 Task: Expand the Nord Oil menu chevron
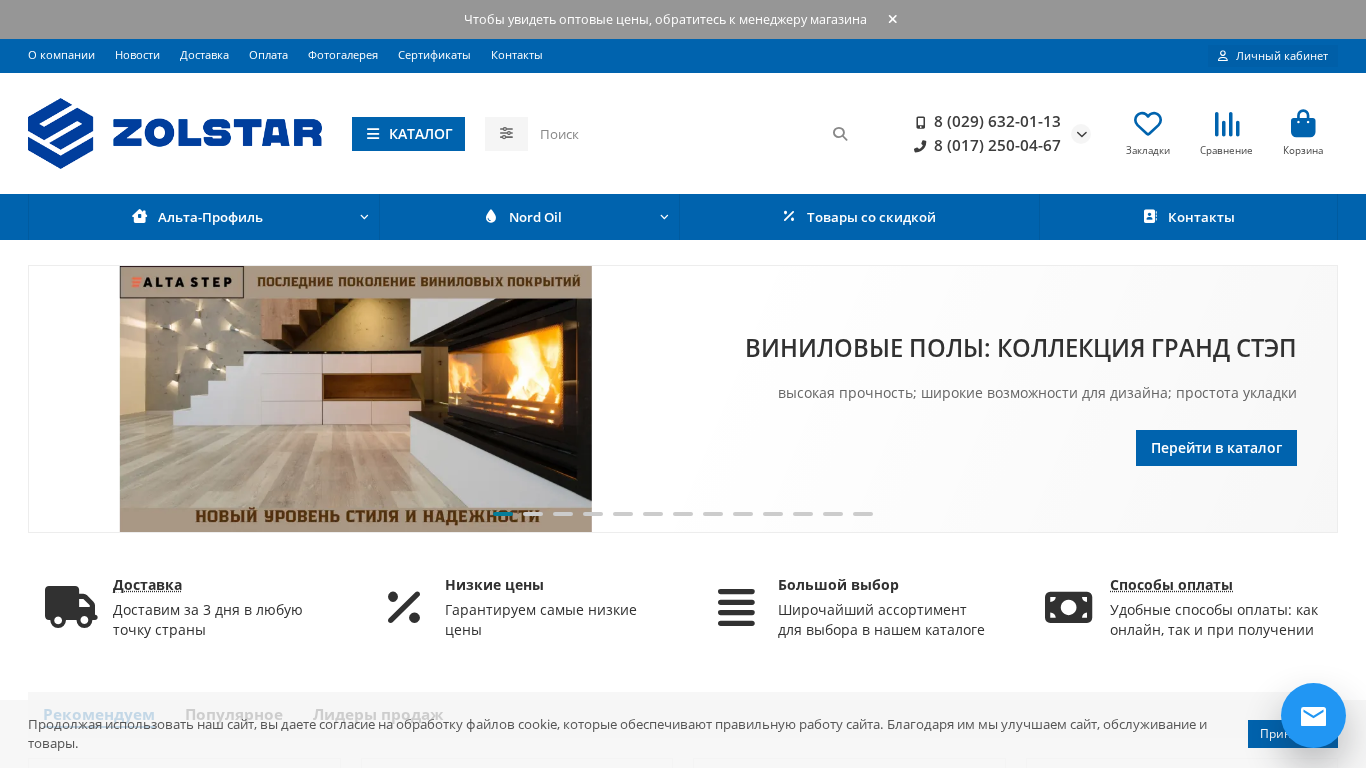[x=664, y=217]
